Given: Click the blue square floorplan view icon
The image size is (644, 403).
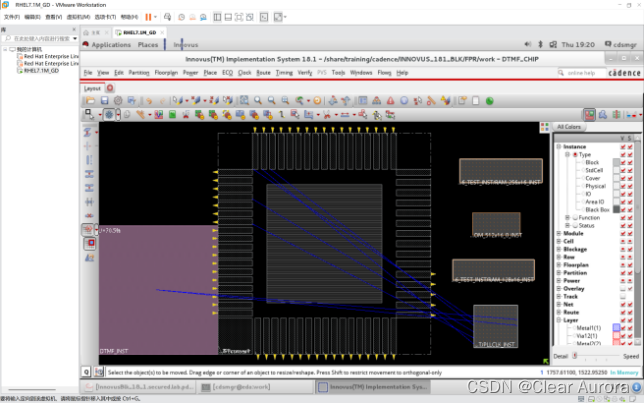Looking at the screenshot, I should (x=90, y=244).
